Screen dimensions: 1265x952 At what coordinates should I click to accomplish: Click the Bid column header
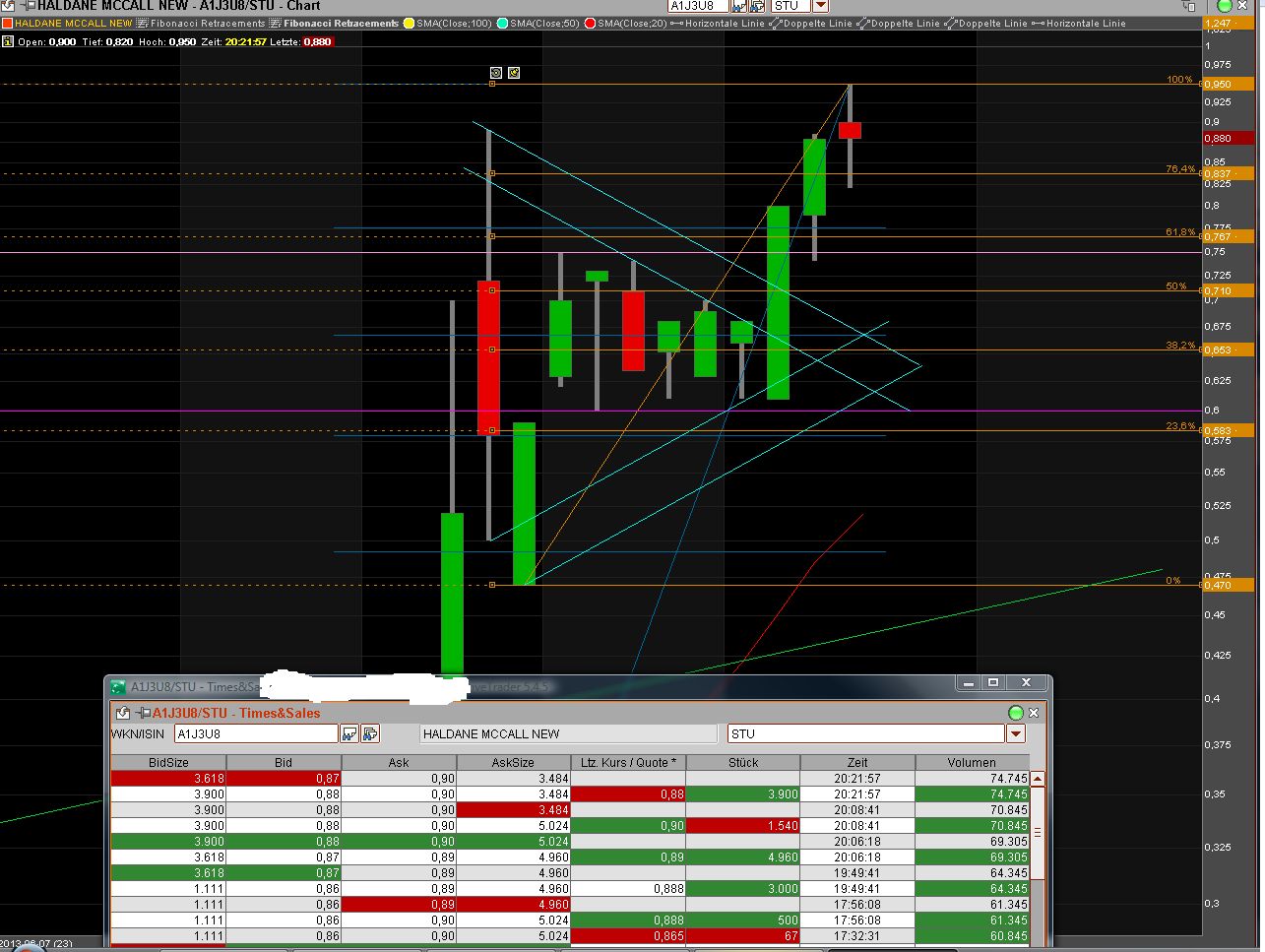click(284, 762)
